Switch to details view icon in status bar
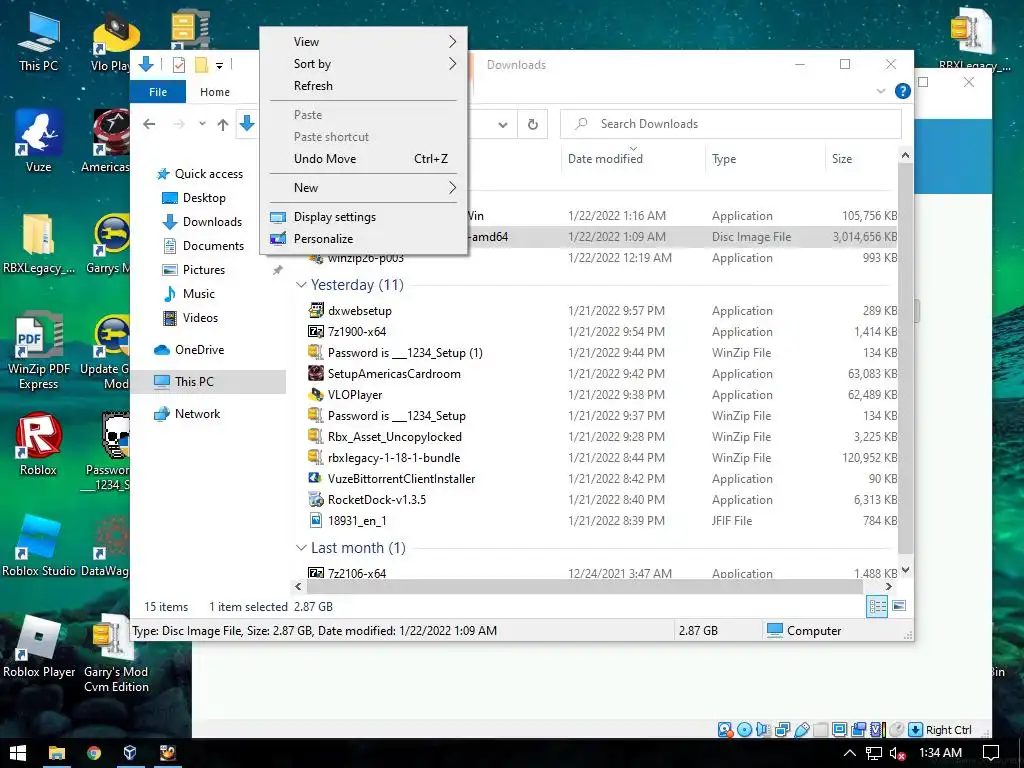This screenshot has height=768, width=1024. [x=877, y=607]
